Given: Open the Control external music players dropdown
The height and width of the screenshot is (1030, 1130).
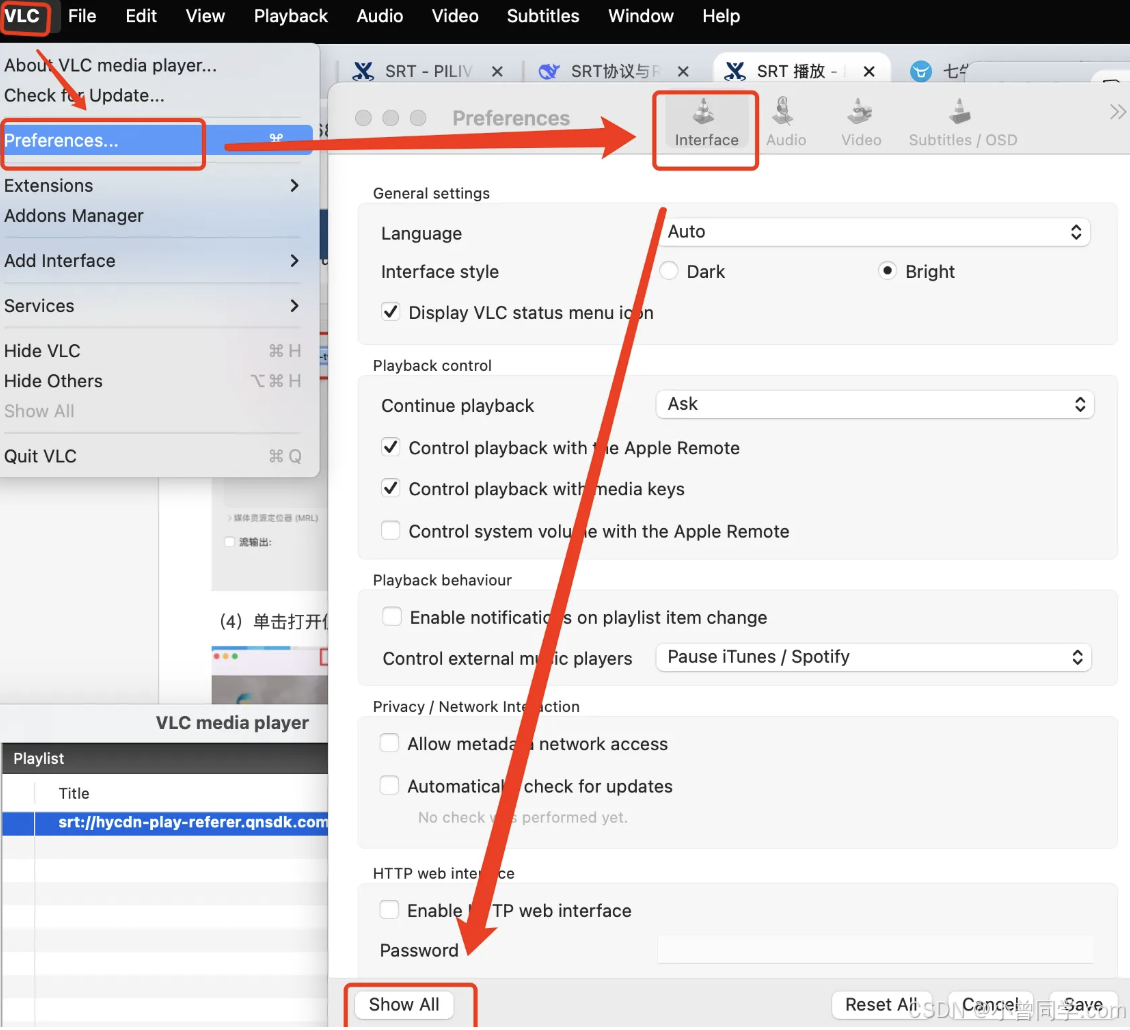Looking at the screenshot, I should click(x=873, y=657).
